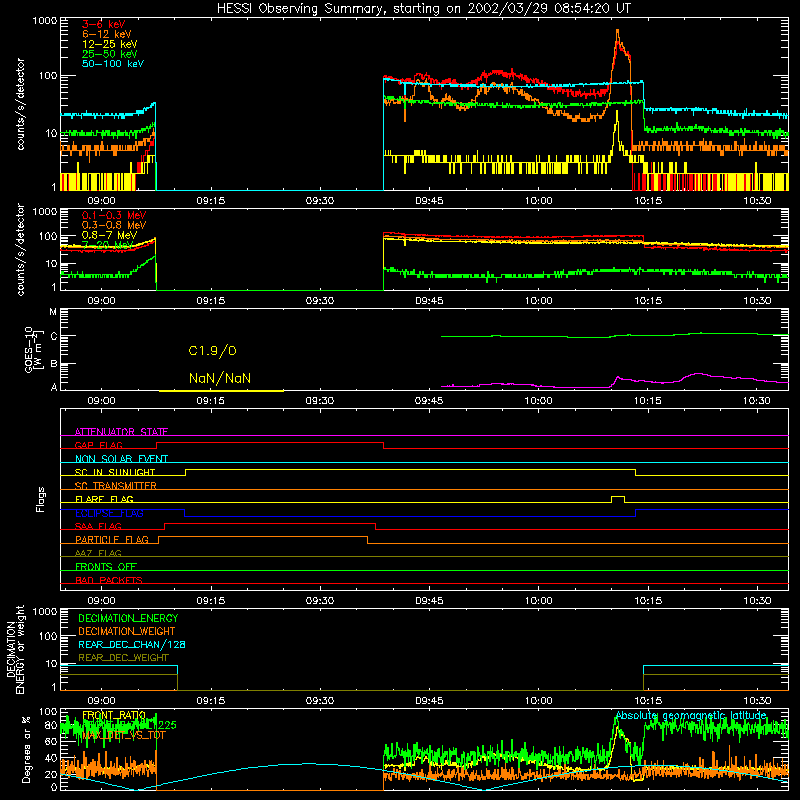This screenshot has width=800, height=800.
Task: Click the B tick label on the GOES axis
Action: (x=54, y=364)
